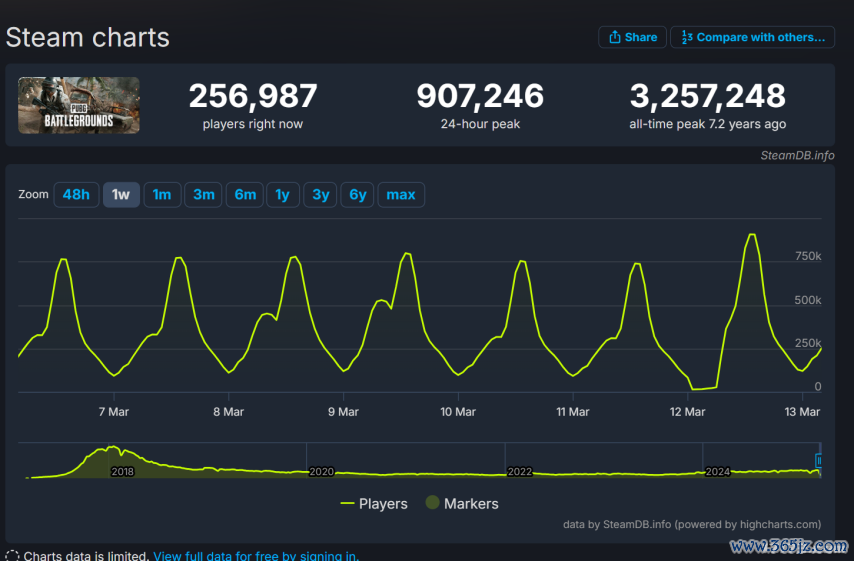Click the navigator range handle at right edge
This screenshot has height=561, width=854.
click(x=819, y=461)
